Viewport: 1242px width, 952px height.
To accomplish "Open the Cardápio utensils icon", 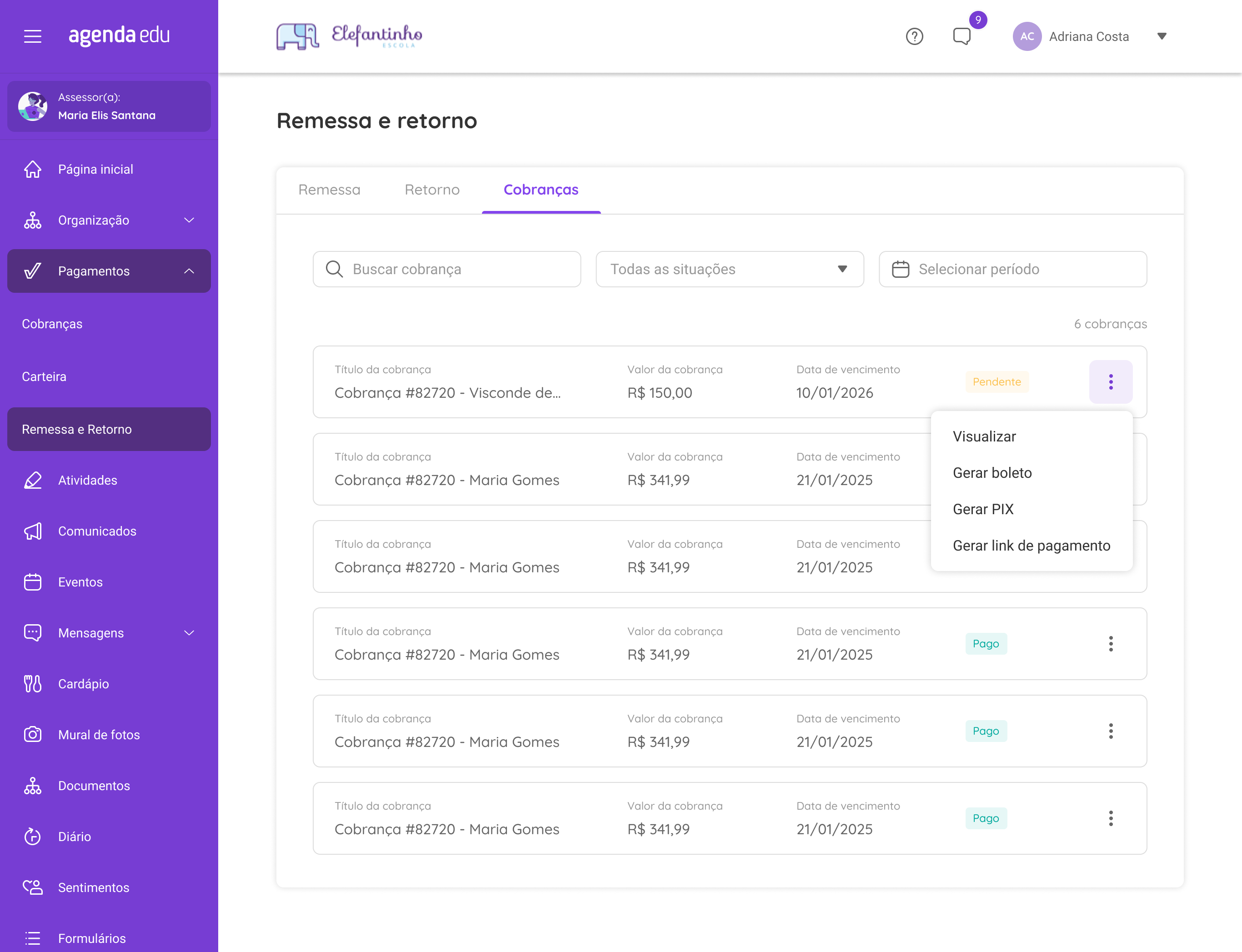I will (x=32, y=683).
